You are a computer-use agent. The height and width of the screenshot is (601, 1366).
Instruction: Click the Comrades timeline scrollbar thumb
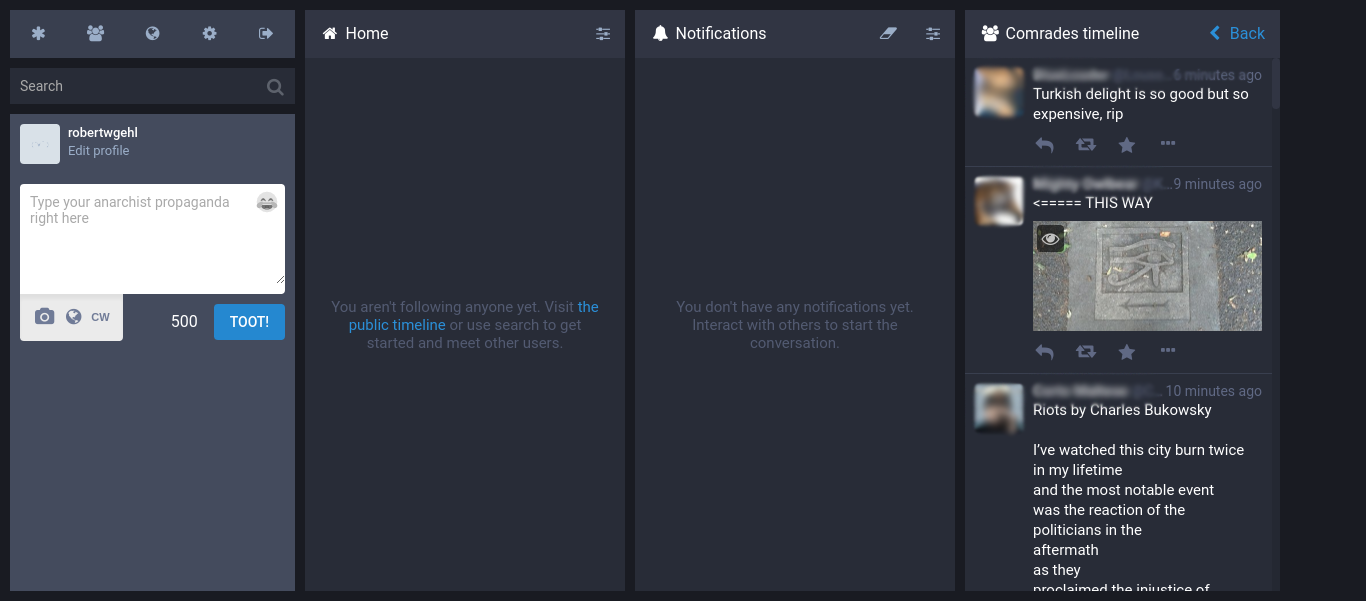tap(1275, 83)
